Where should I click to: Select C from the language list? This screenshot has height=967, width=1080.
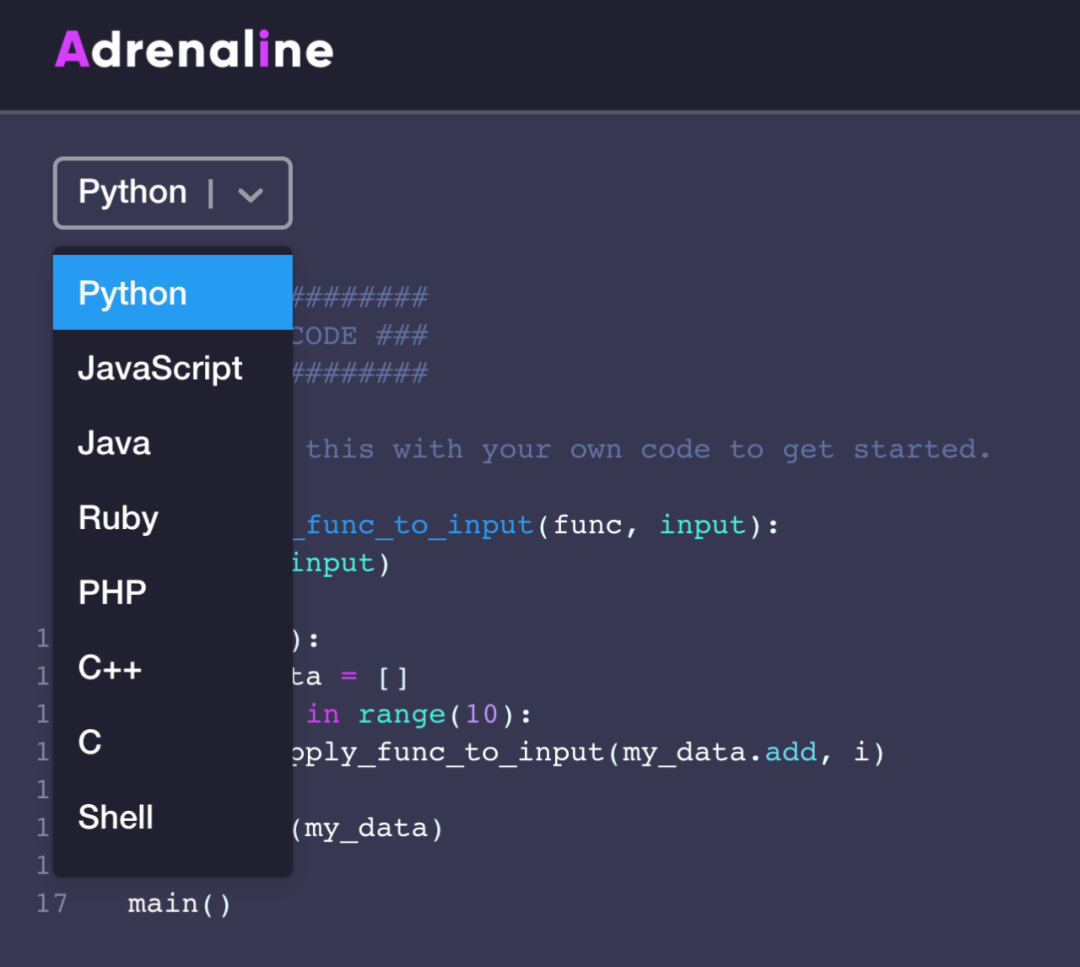click(89, 742)
